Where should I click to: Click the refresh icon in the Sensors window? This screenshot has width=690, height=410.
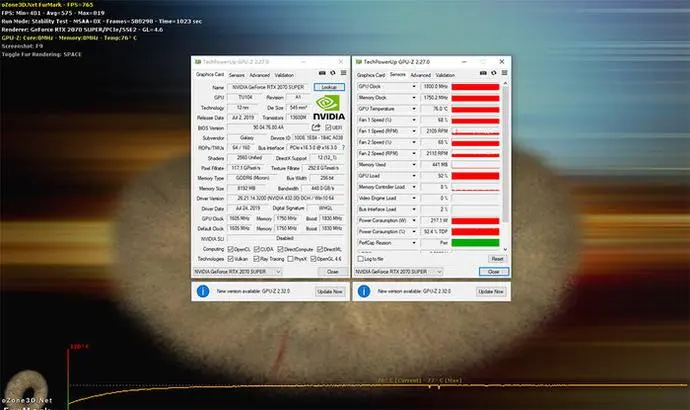pos(494,73)
